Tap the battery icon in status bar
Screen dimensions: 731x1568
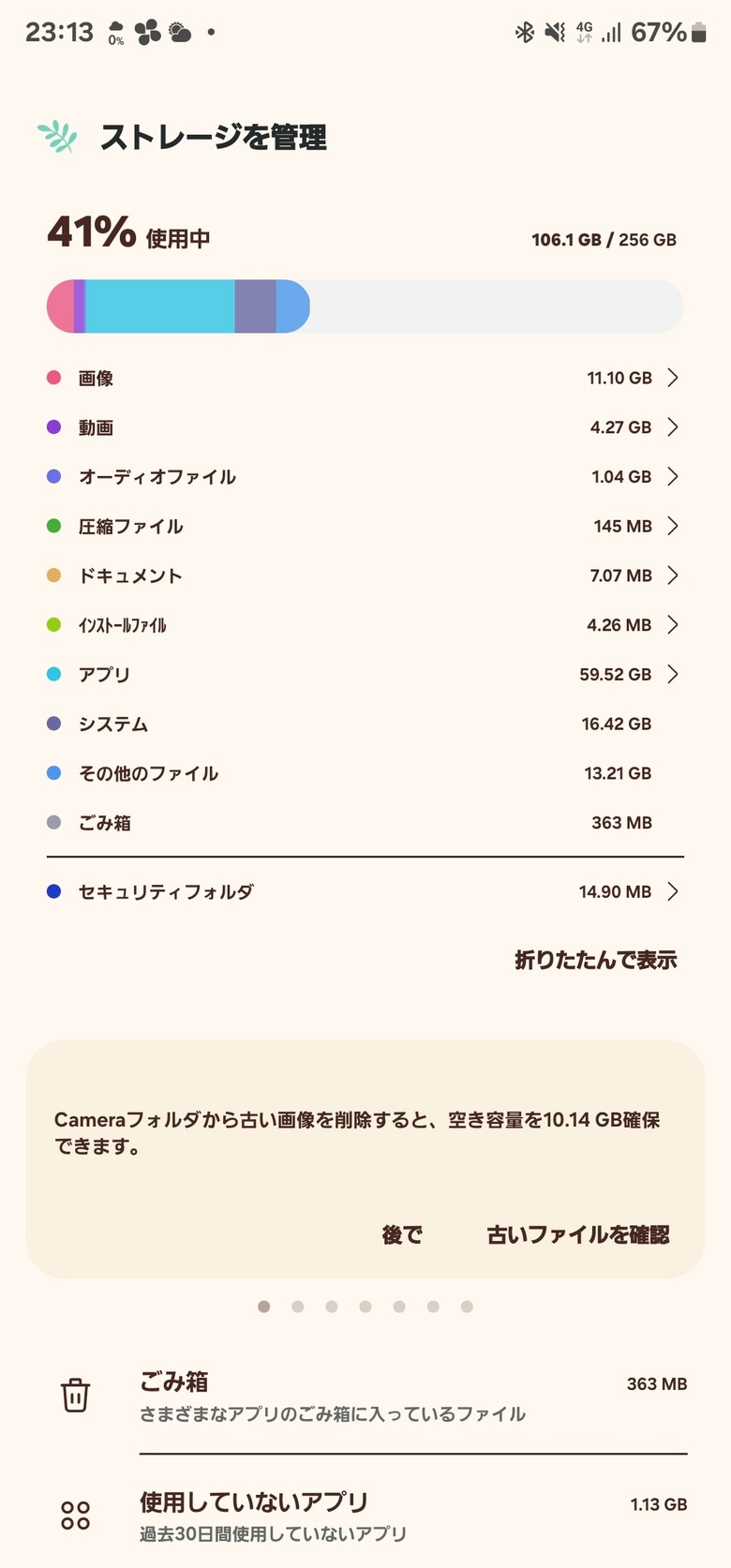[698, 33]
